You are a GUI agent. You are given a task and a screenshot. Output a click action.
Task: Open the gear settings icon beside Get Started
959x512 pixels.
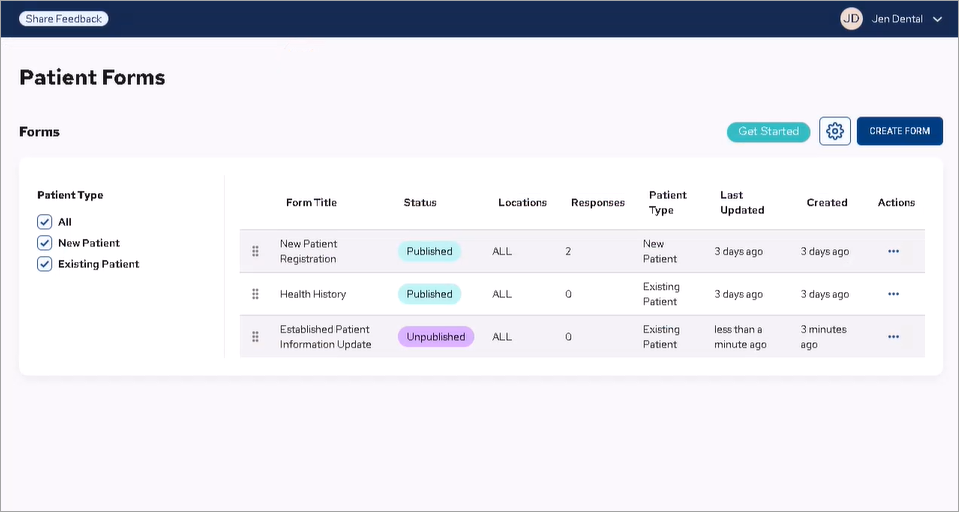(835, 131)
